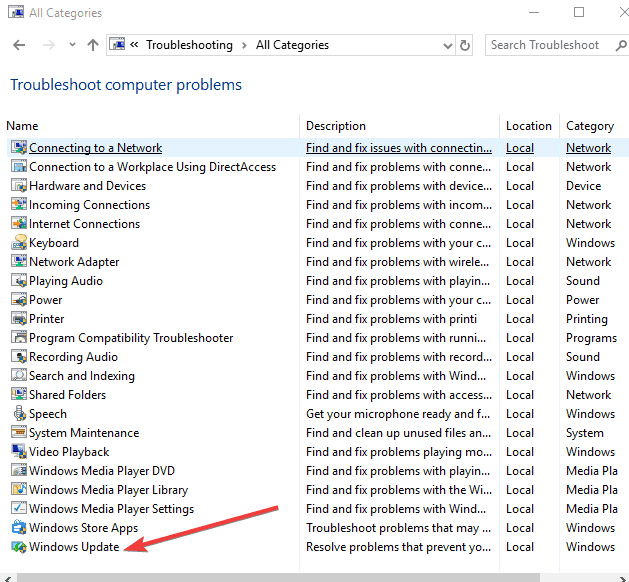Screen dimensions: 629x582
Task: Click the Network Adapter icon
Action: pos(19,262)
